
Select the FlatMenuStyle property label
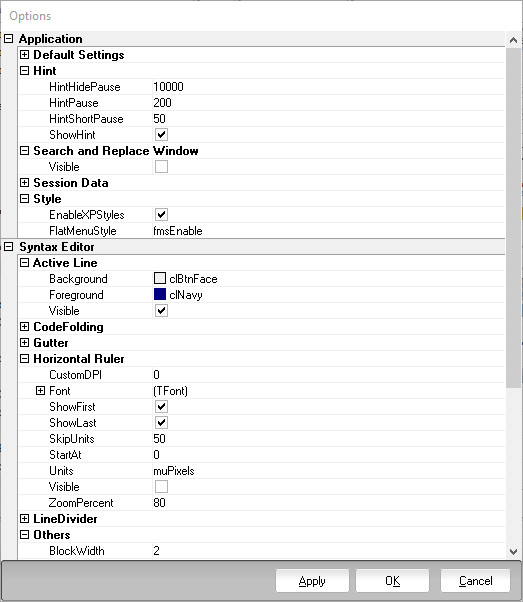click(83, 231)
